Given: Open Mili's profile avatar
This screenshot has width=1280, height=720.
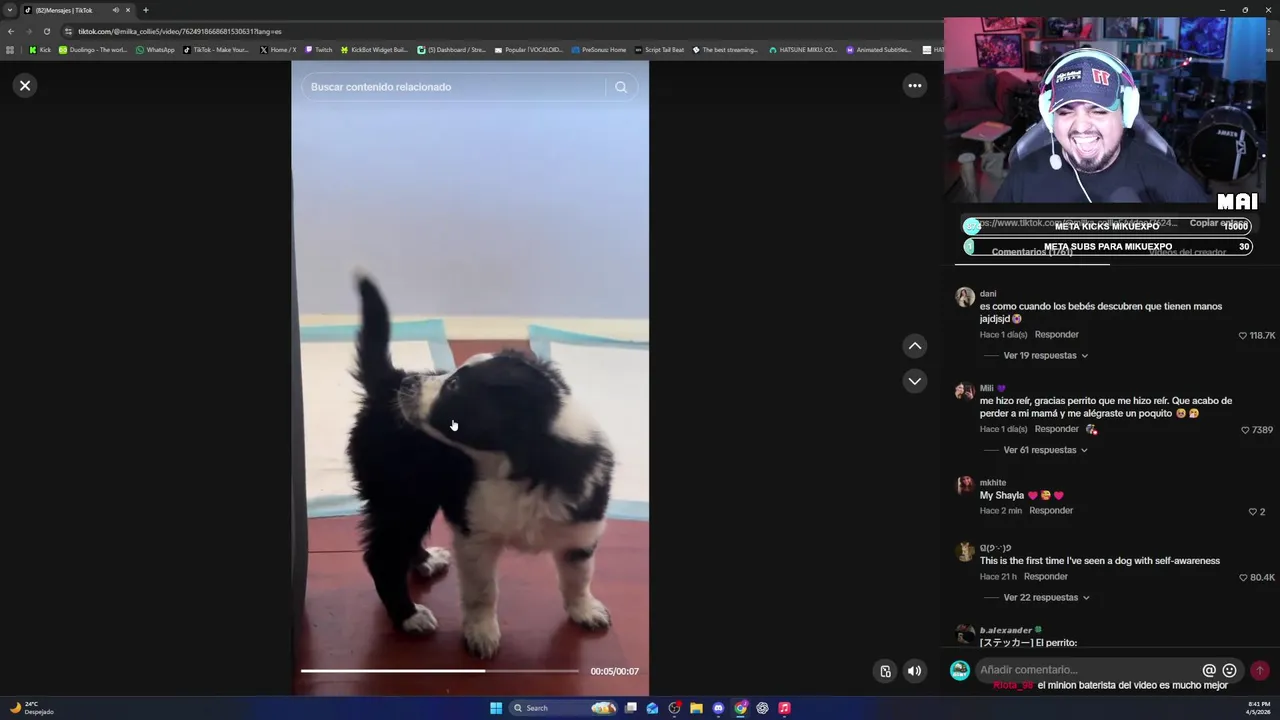Looking at the screenshot, I should click(965, 391).
